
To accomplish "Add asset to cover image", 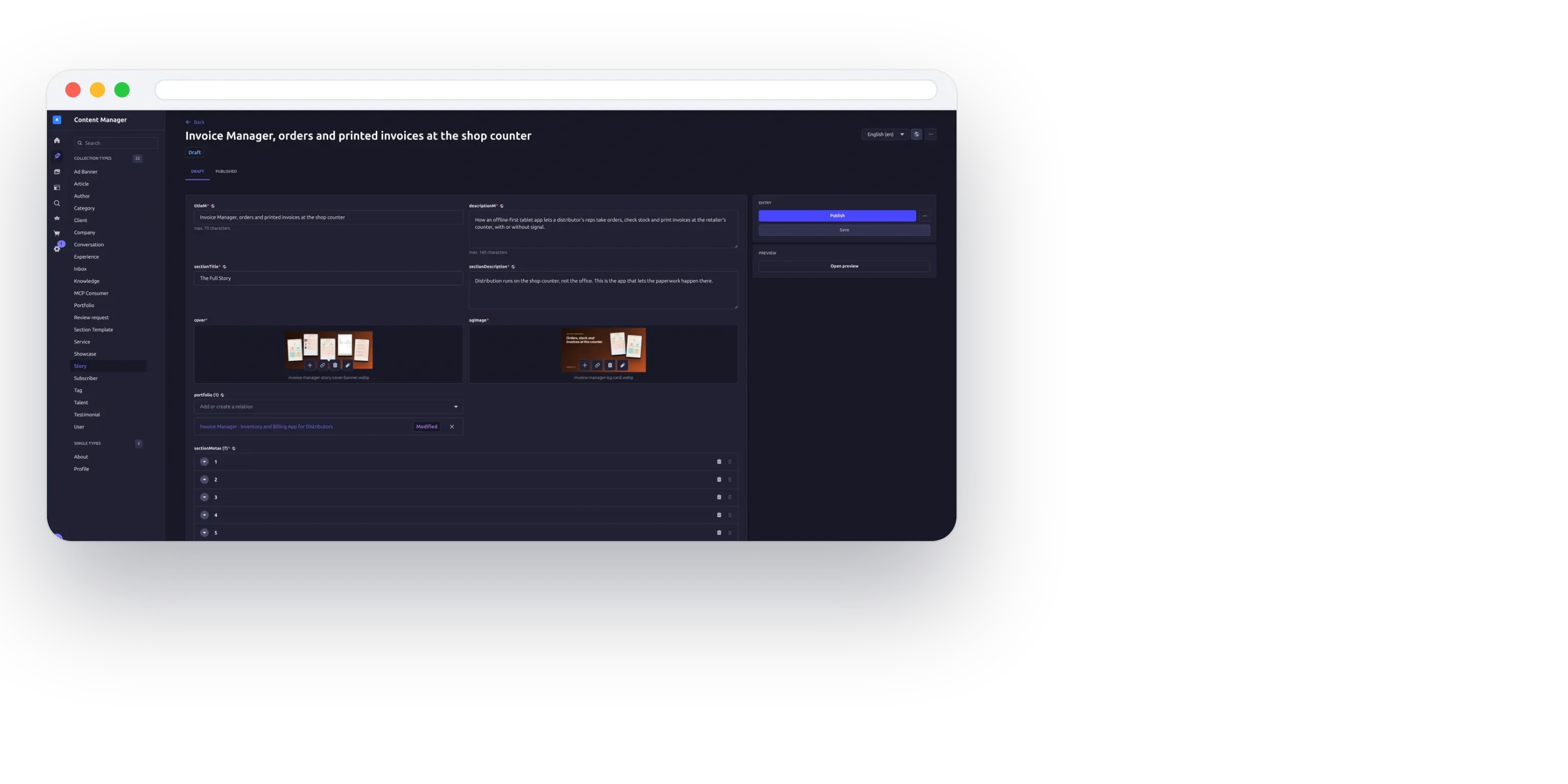I will click(x=310, y=365).
